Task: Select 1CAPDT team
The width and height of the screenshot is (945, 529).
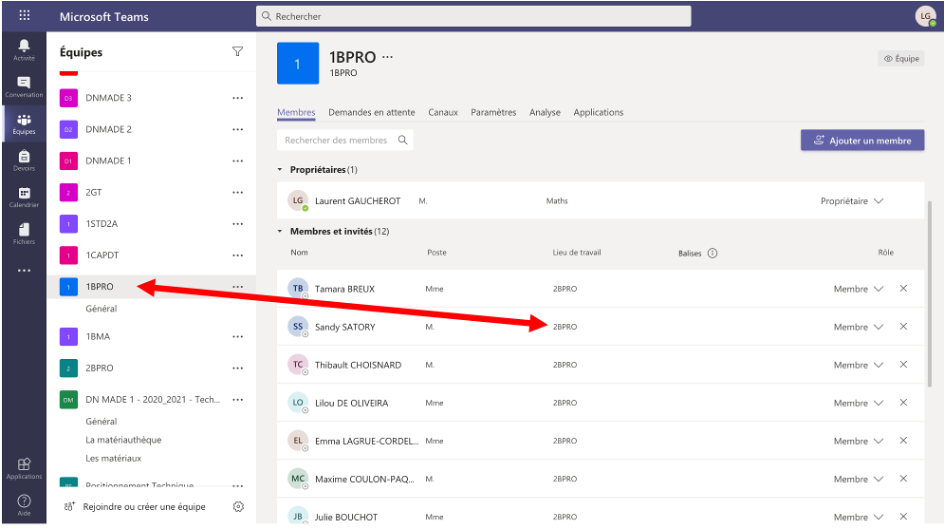Action: tap(102, 255)
